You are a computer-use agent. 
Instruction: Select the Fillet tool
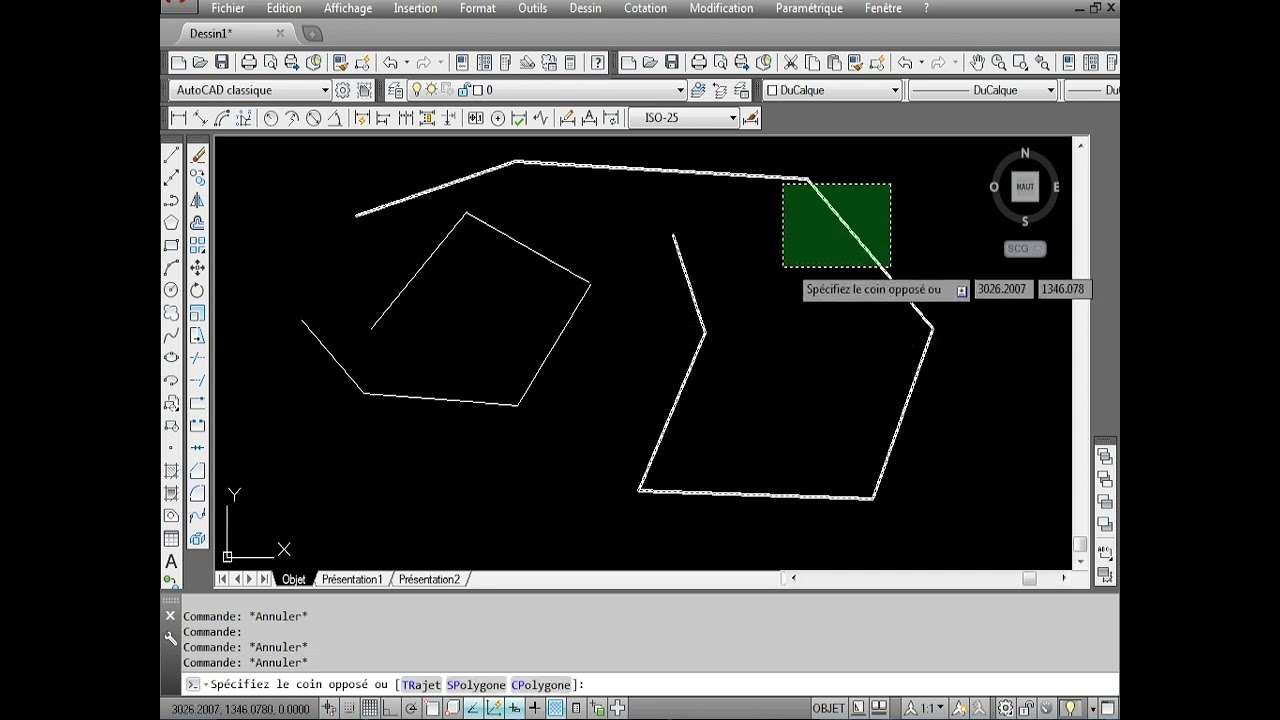[197, 493]
